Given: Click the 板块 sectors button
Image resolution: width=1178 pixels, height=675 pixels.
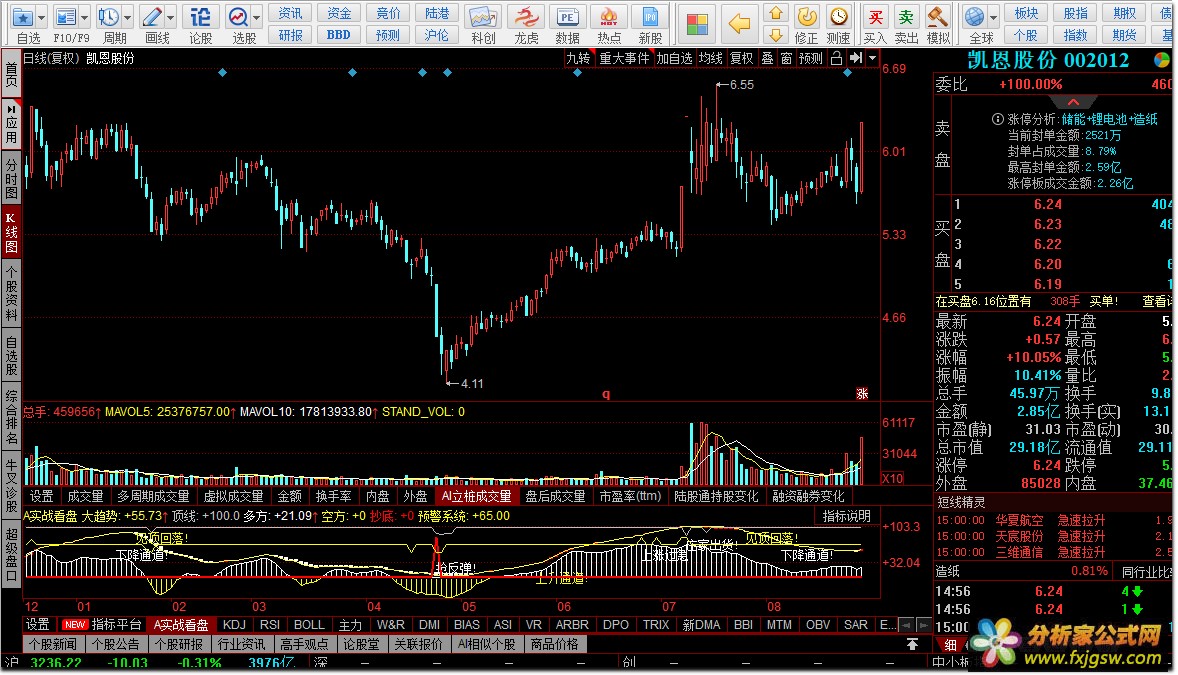Looking at the screenshot, I should (1026, 14).
